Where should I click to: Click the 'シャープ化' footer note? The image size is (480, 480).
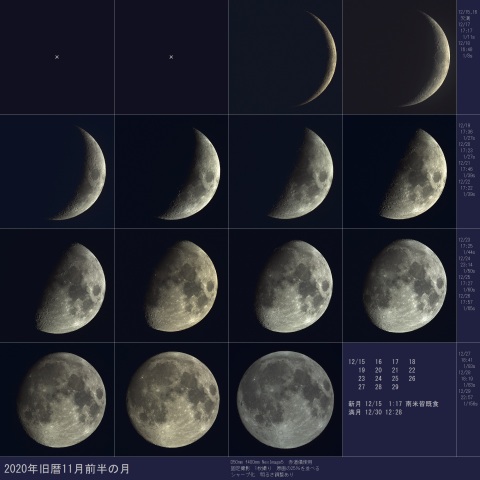click(243, 474)
